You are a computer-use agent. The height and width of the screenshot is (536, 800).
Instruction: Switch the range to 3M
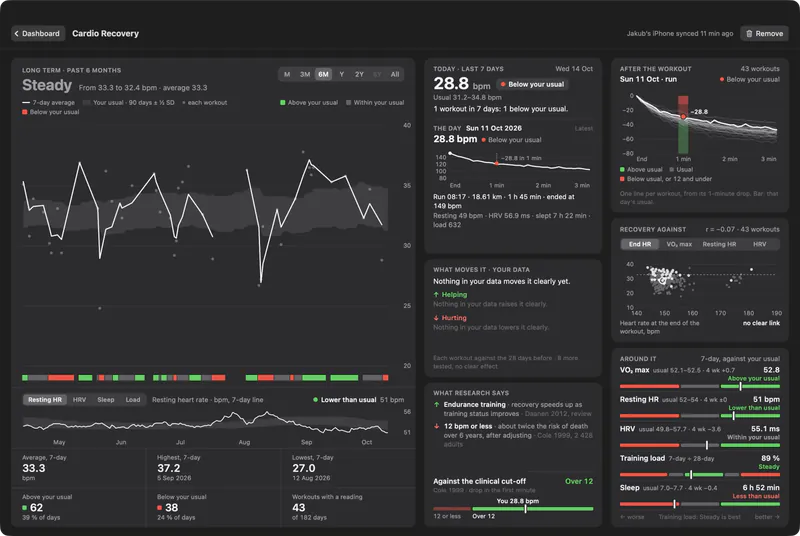(305, 74)
